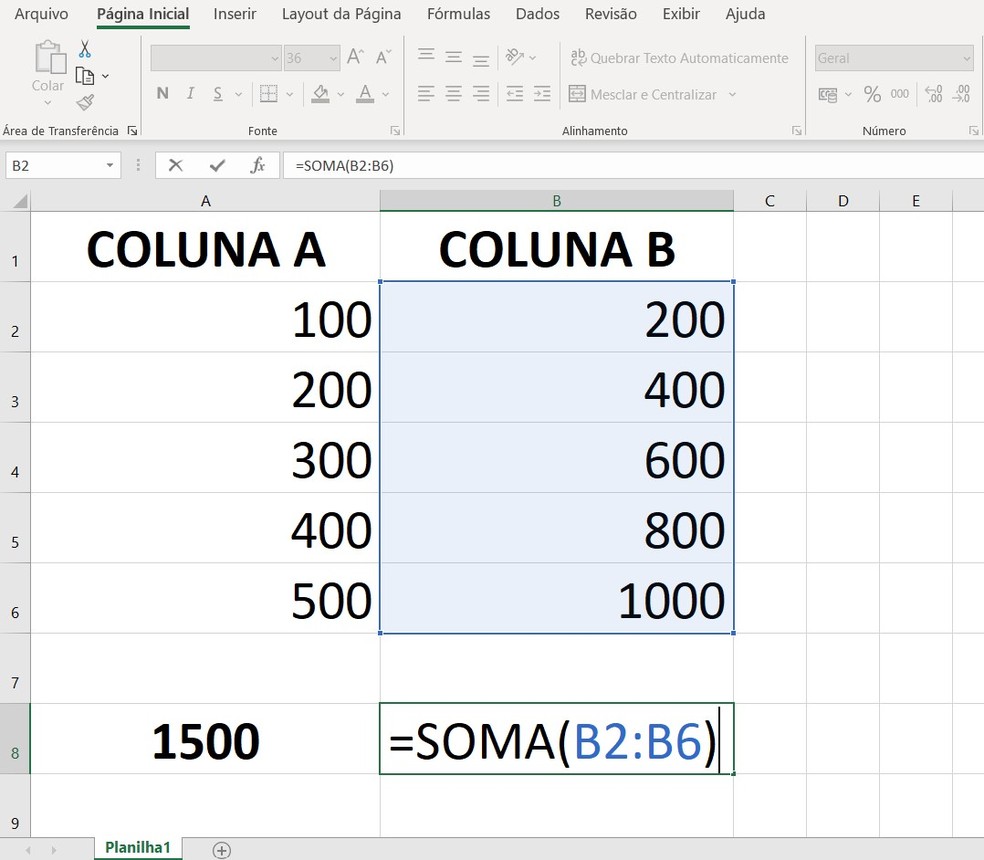Viewport: 984px width, 860px height.
Task: Open the Geral number format dropdown
Action: (x=891, y=58)
